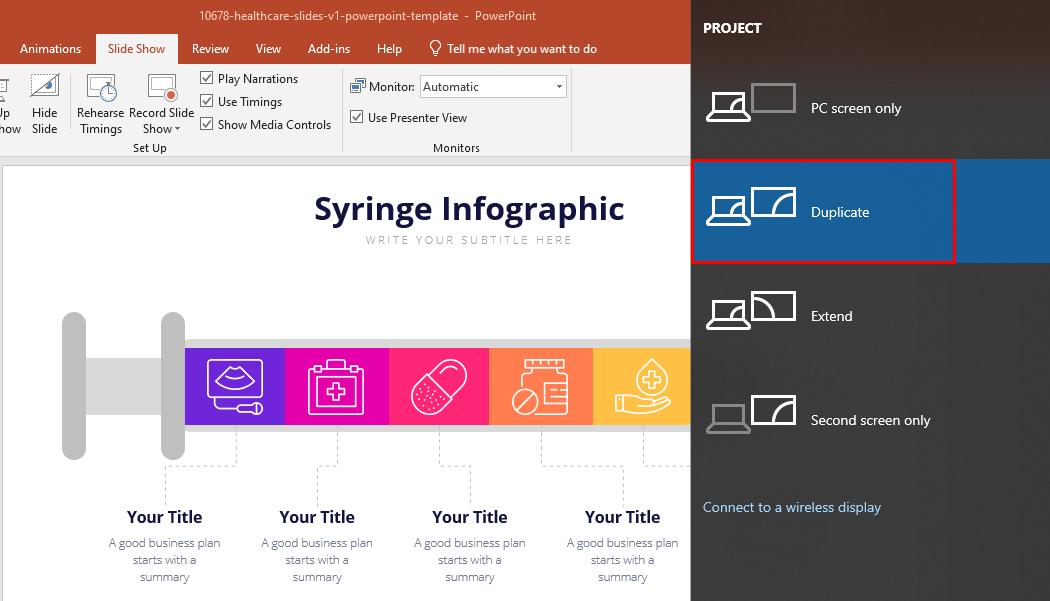Click the Monitor icon beside Automatic
The image size is (1050, 601).
tap(357, 86)
